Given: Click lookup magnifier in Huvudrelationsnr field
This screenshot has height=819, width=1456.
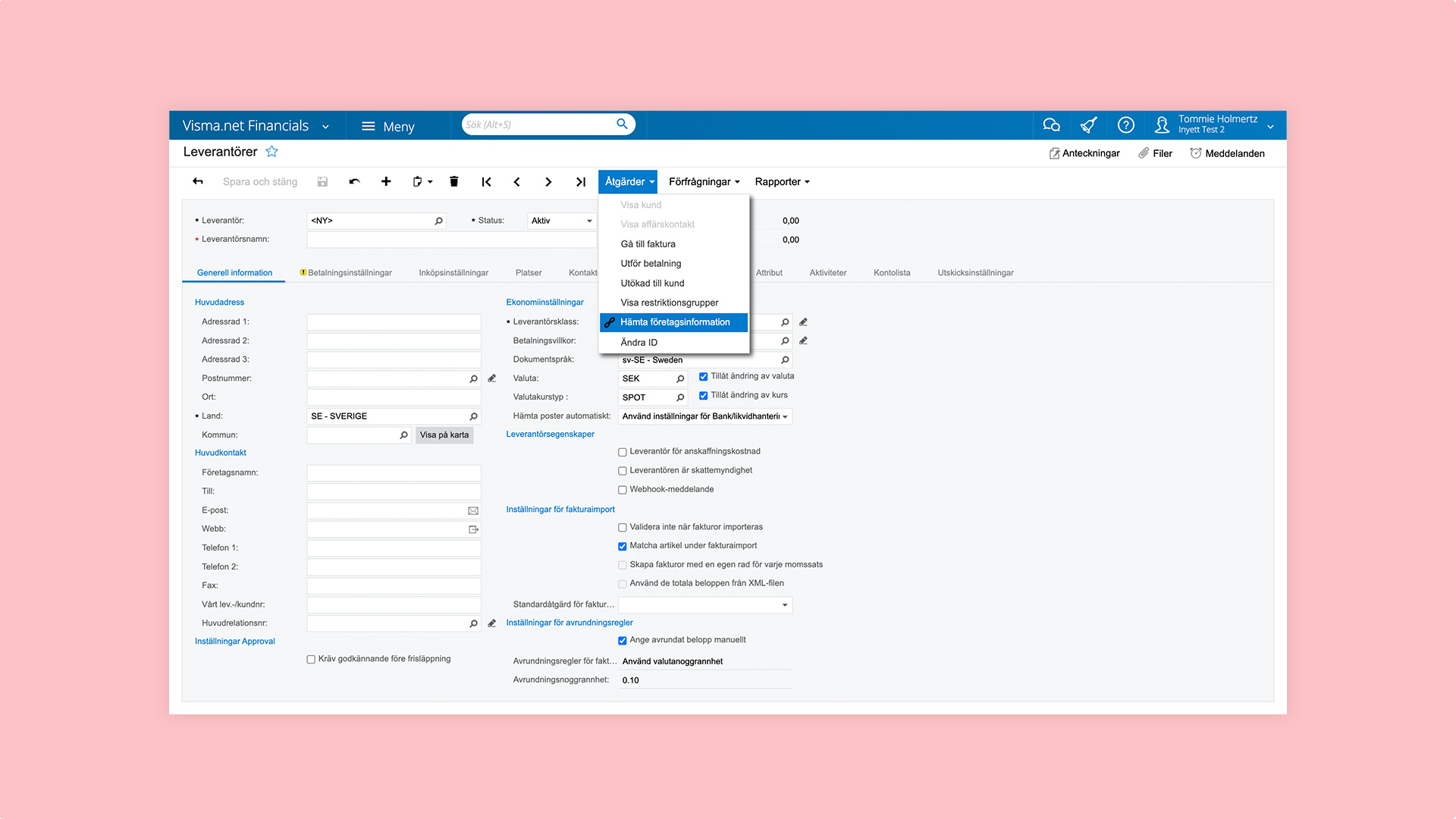Looking at the screenshot, I should click(x=473, y=623).
